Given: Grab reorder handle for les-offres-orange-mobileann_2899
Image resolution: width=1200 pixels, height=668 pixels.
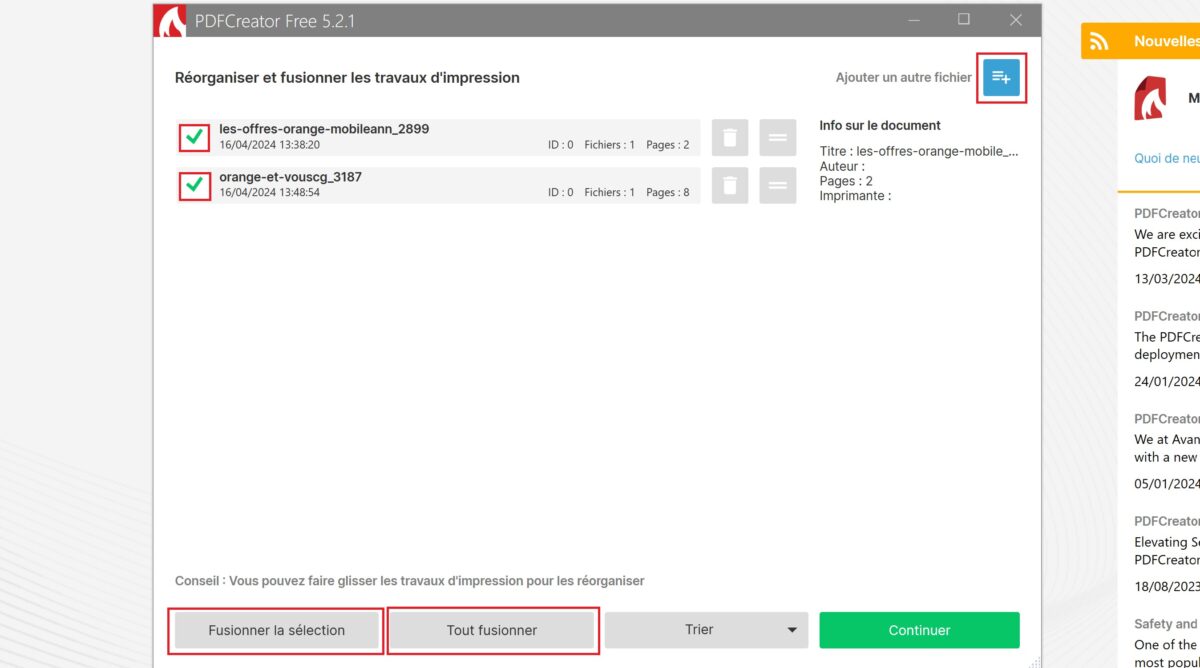Looking at the screenshot, I should 778,138.
